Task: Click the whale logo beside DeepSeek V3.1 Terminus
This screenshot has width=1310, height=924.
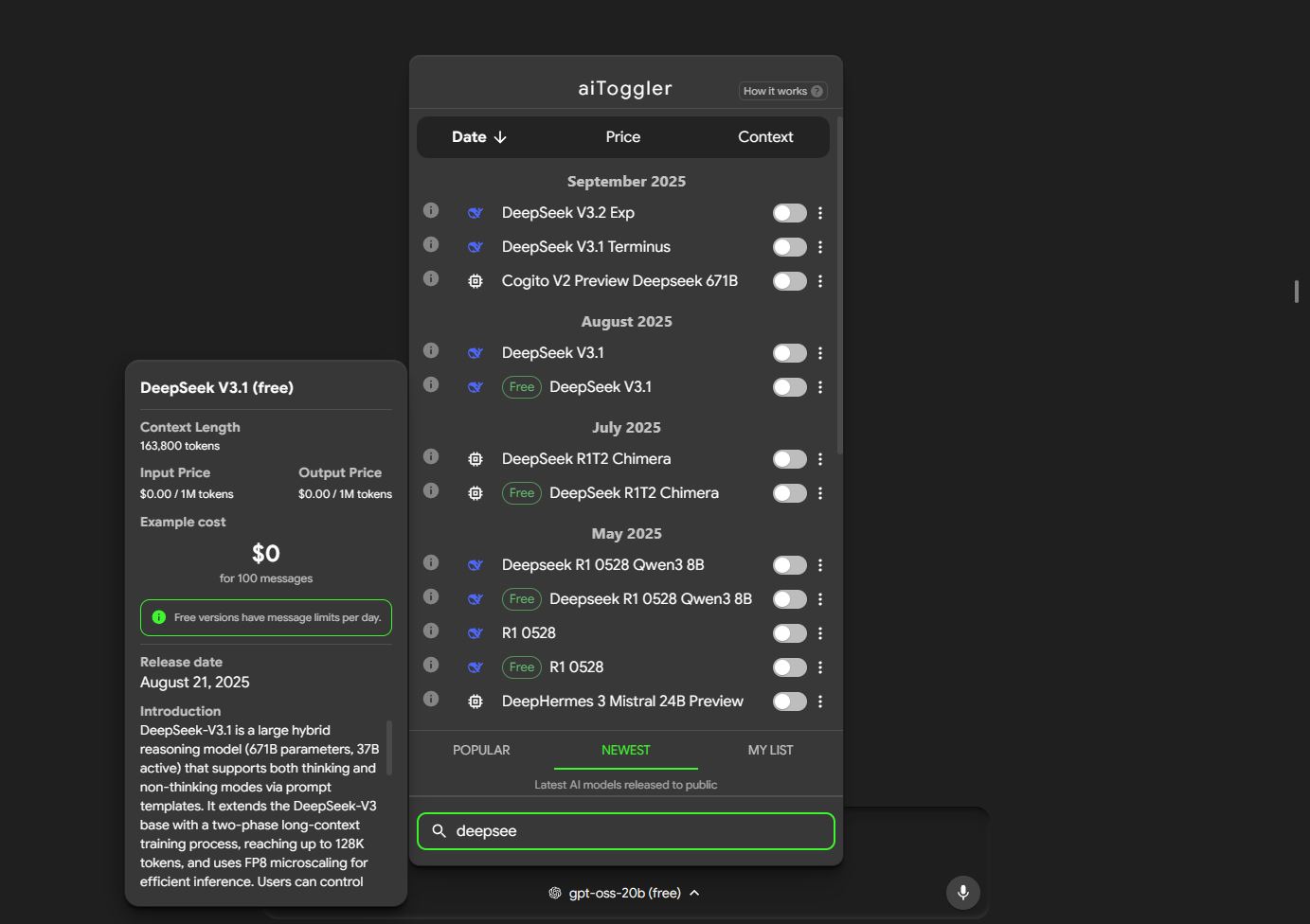Action: tap(476, 247)
